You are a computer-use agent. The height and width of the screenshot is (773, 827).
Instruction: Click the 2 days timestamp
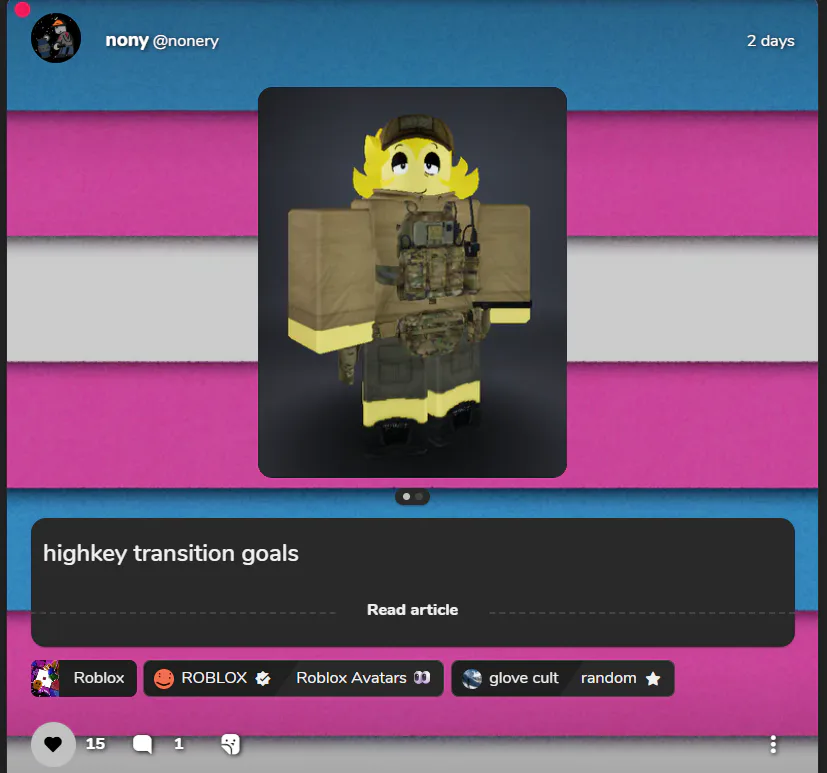click(771, 41)
